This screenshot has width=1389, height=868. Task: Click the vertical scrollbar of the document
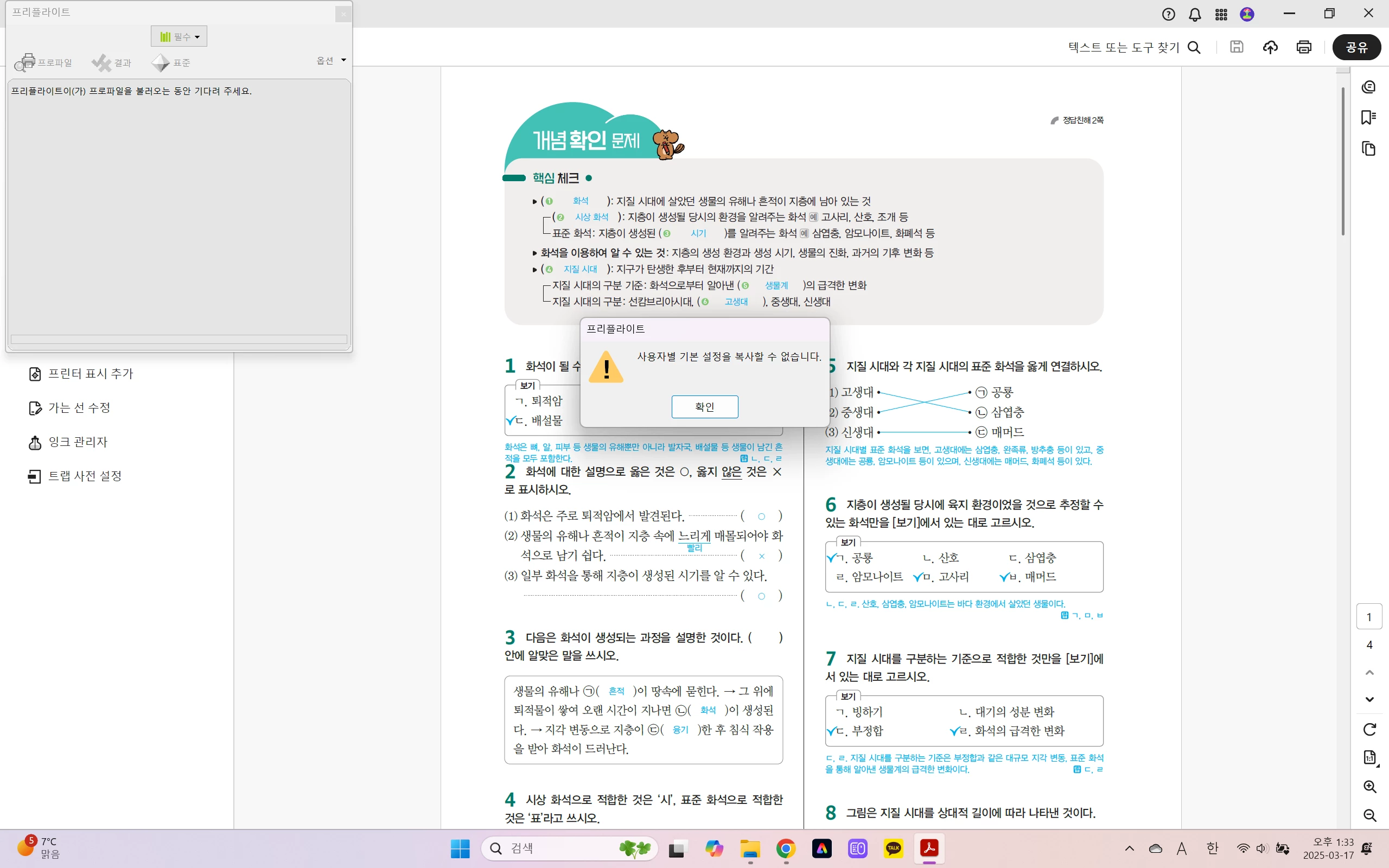pyautogui.click(x=1343, y=161)
